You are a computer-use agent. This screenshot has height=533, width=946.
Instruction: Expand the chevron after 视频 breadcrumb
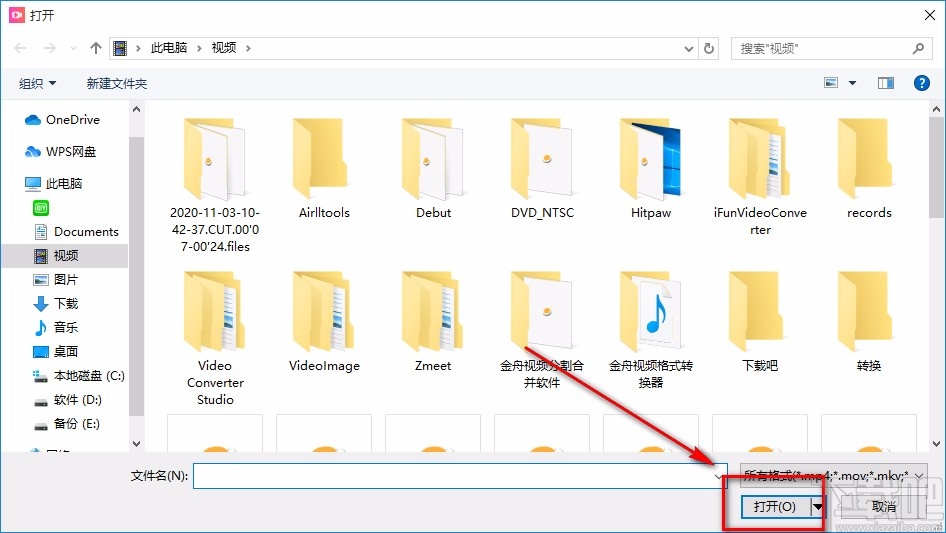(248, 48)
